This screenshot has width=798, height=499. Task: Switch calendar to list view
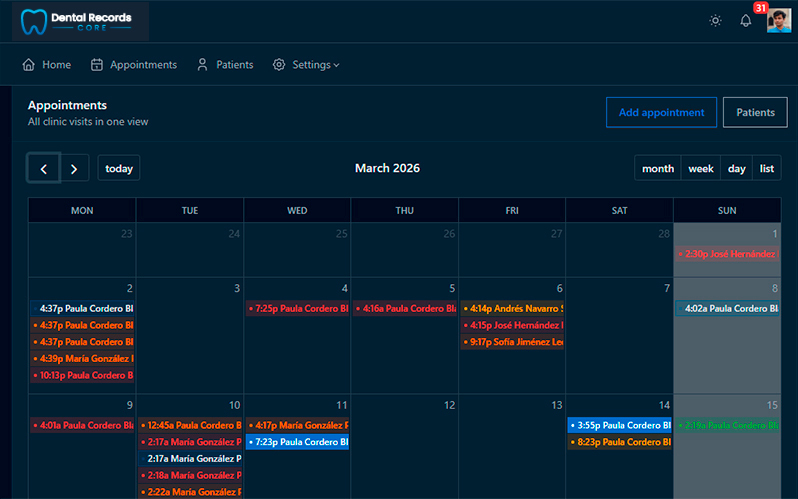pyautogui.click(x=766, y=168)
